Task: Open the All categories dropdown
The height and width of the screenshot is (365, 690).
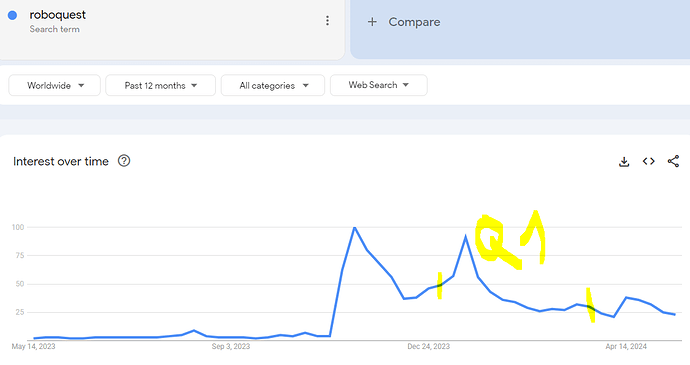Action: click(273, 85)
